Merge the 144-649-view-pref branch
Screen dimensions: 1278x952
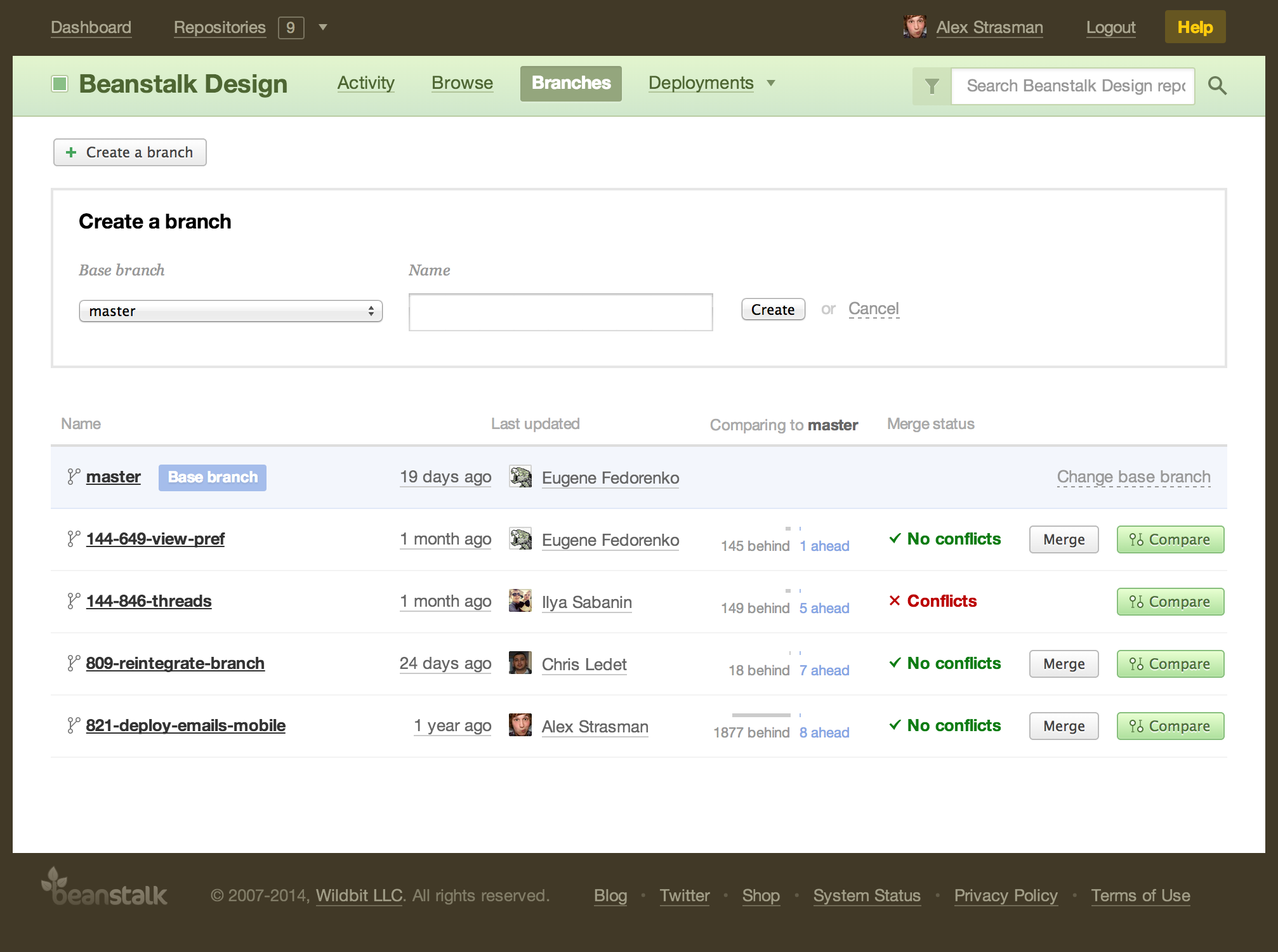point(1064,539)
